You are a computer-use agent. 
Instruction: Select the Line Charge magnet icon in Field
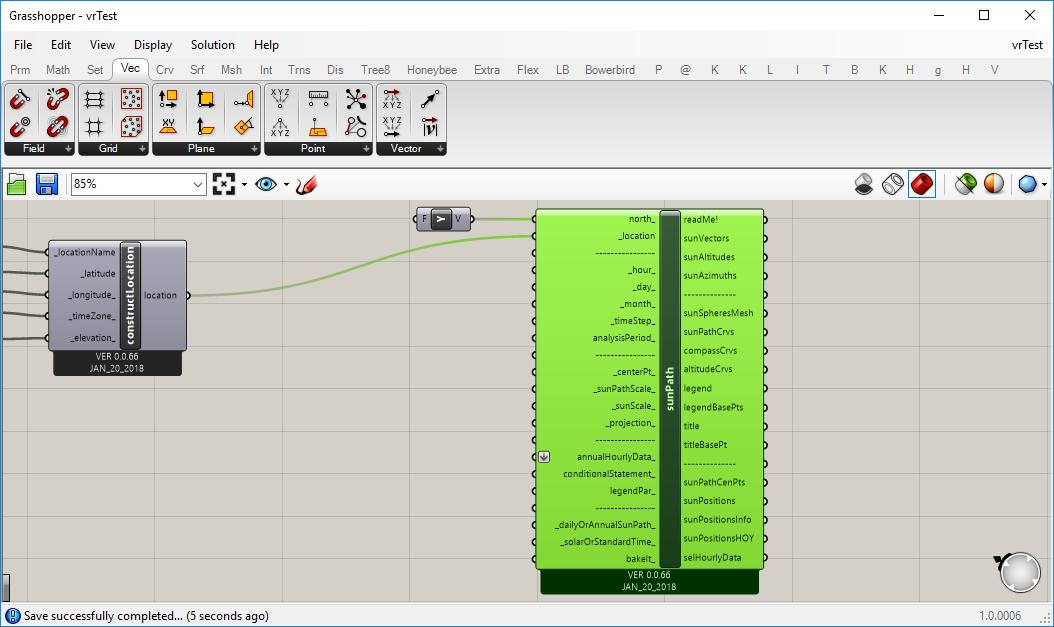(x=19, y=99)
